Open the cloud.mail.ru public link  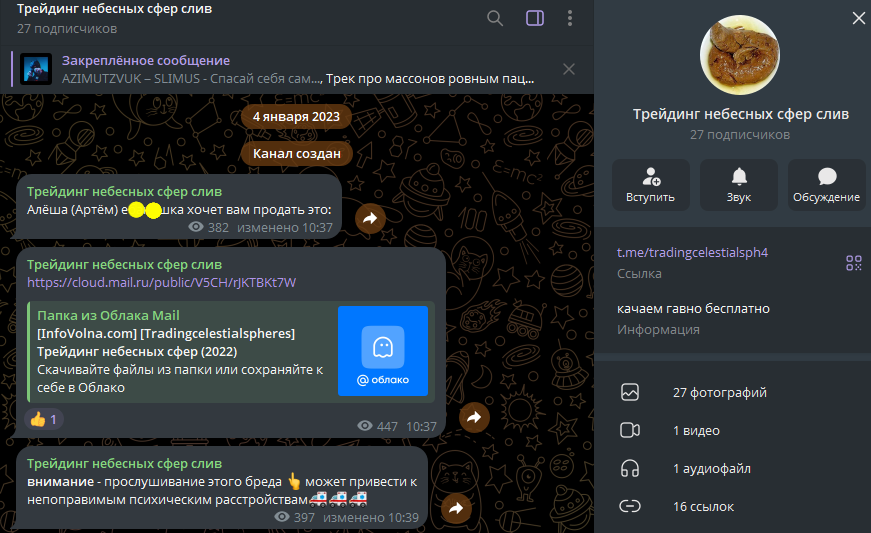click(x=161, y=283)
